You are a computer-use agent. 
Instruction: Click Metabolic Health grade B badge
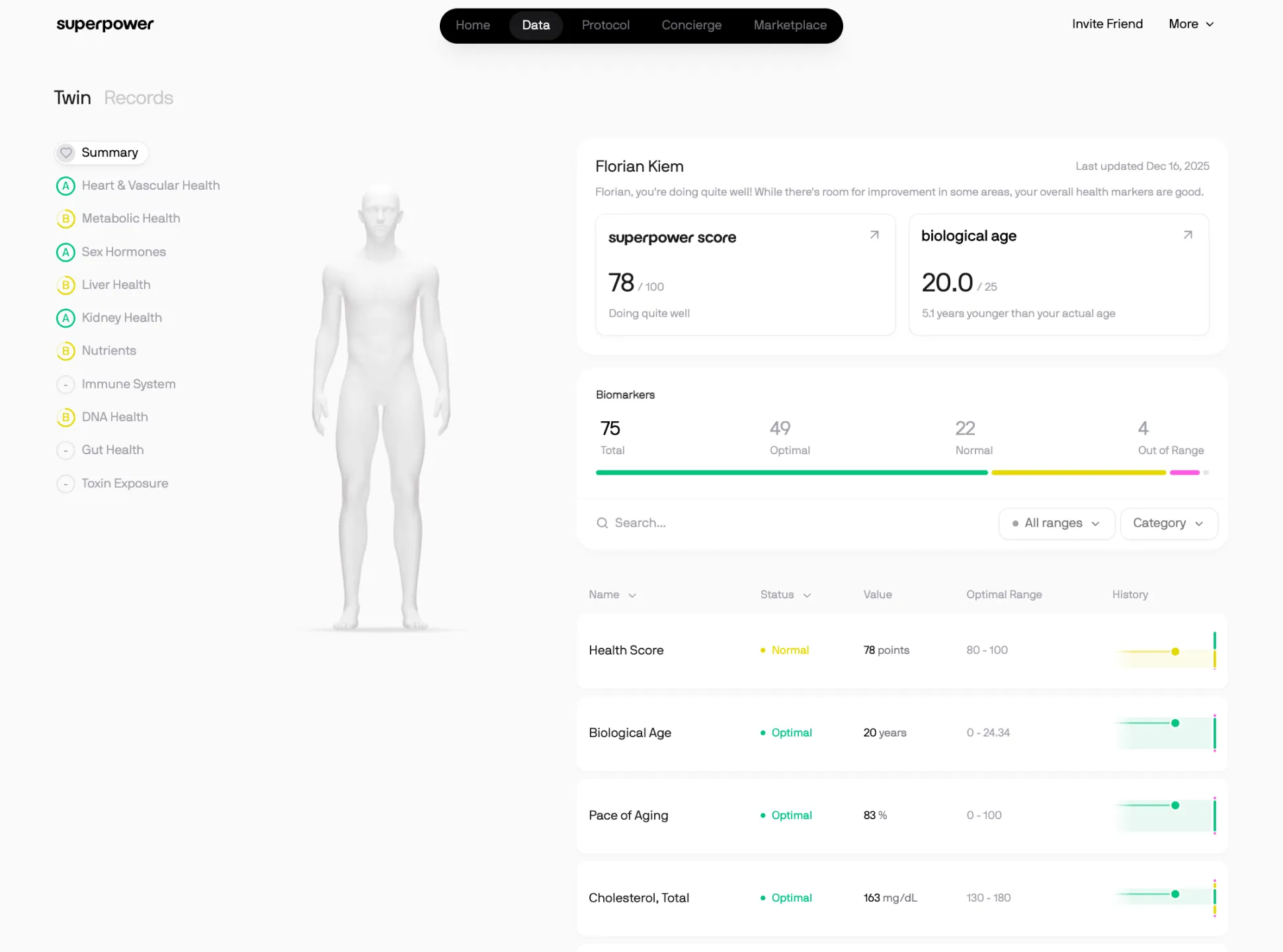pyautogui.click(x=65, y=219)
